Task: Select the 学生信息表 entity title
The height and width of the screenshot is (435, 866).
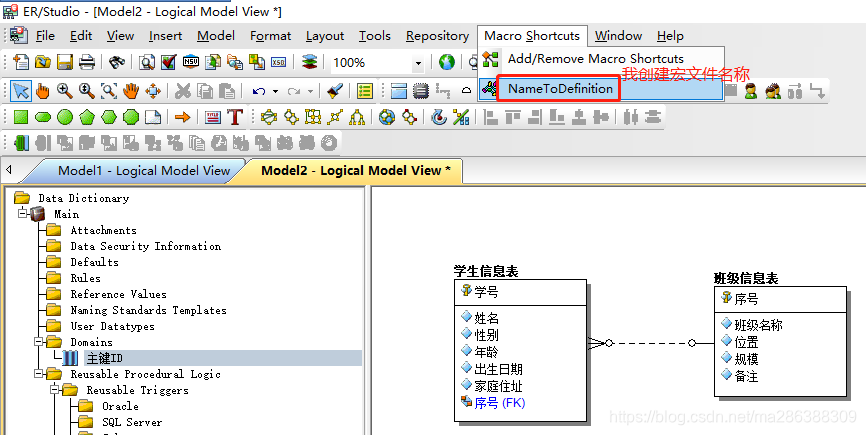Action: pos(486,271)
